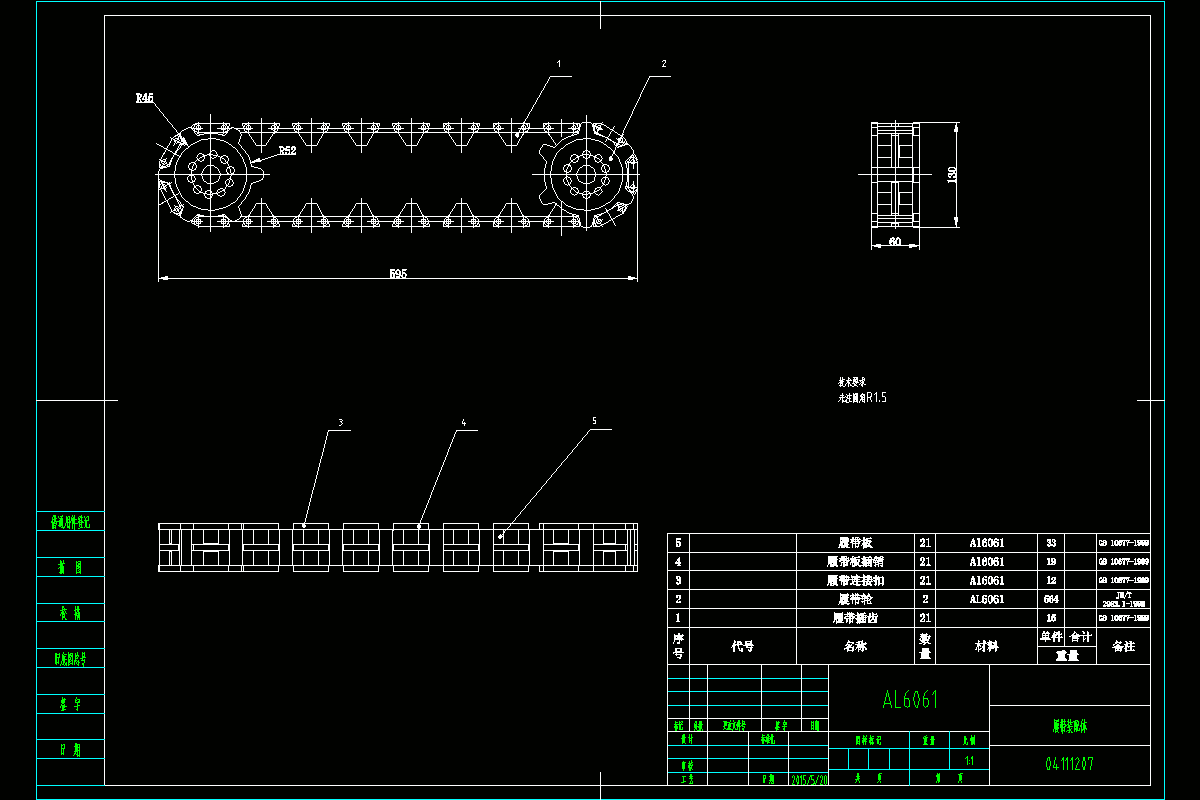Select part name 履带连接扣 in parts list
The height and width of the screenshot is (800, 1200).
855,580
